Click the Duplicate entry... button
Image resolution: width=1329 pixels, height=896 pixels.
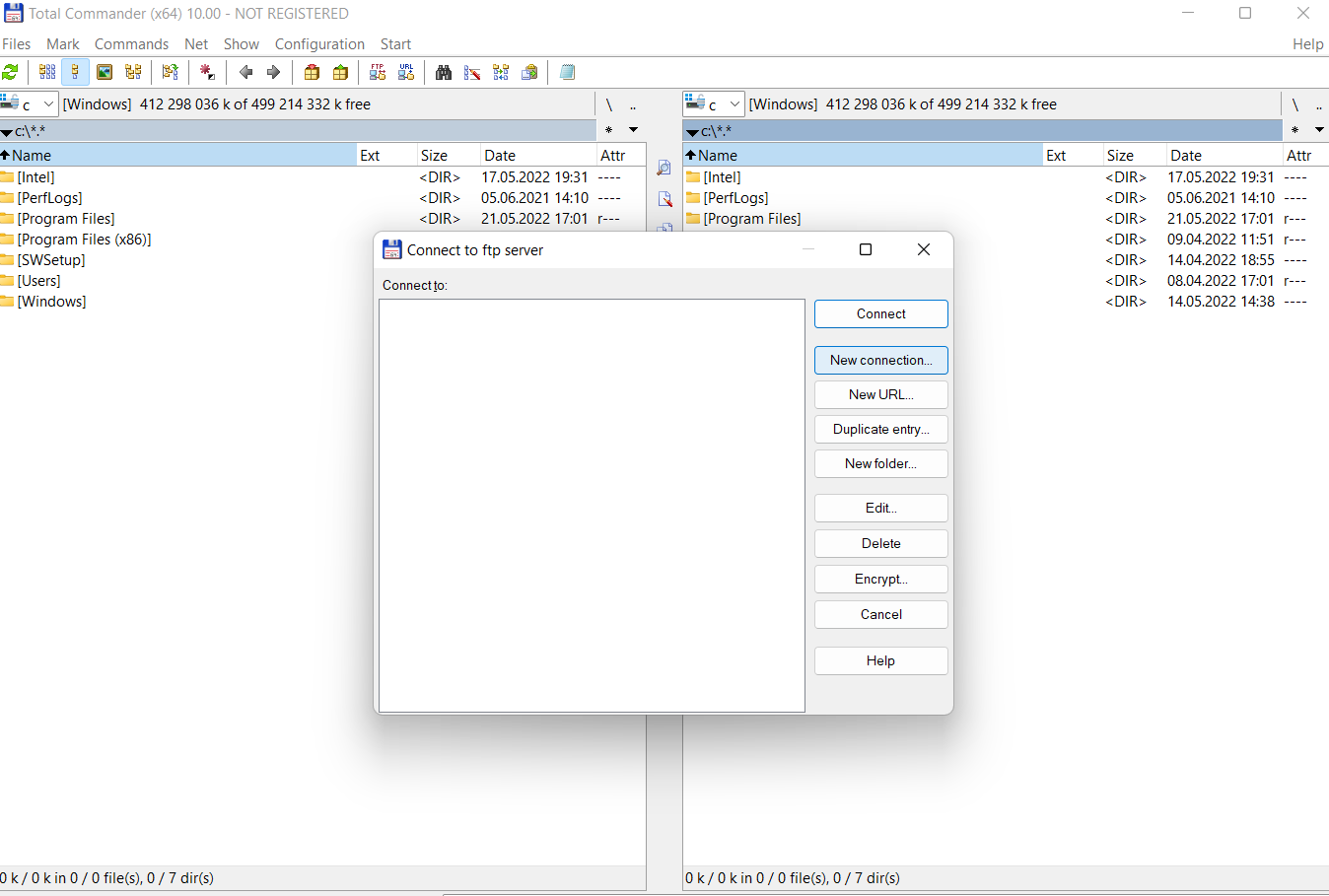[x=881, y=429]
